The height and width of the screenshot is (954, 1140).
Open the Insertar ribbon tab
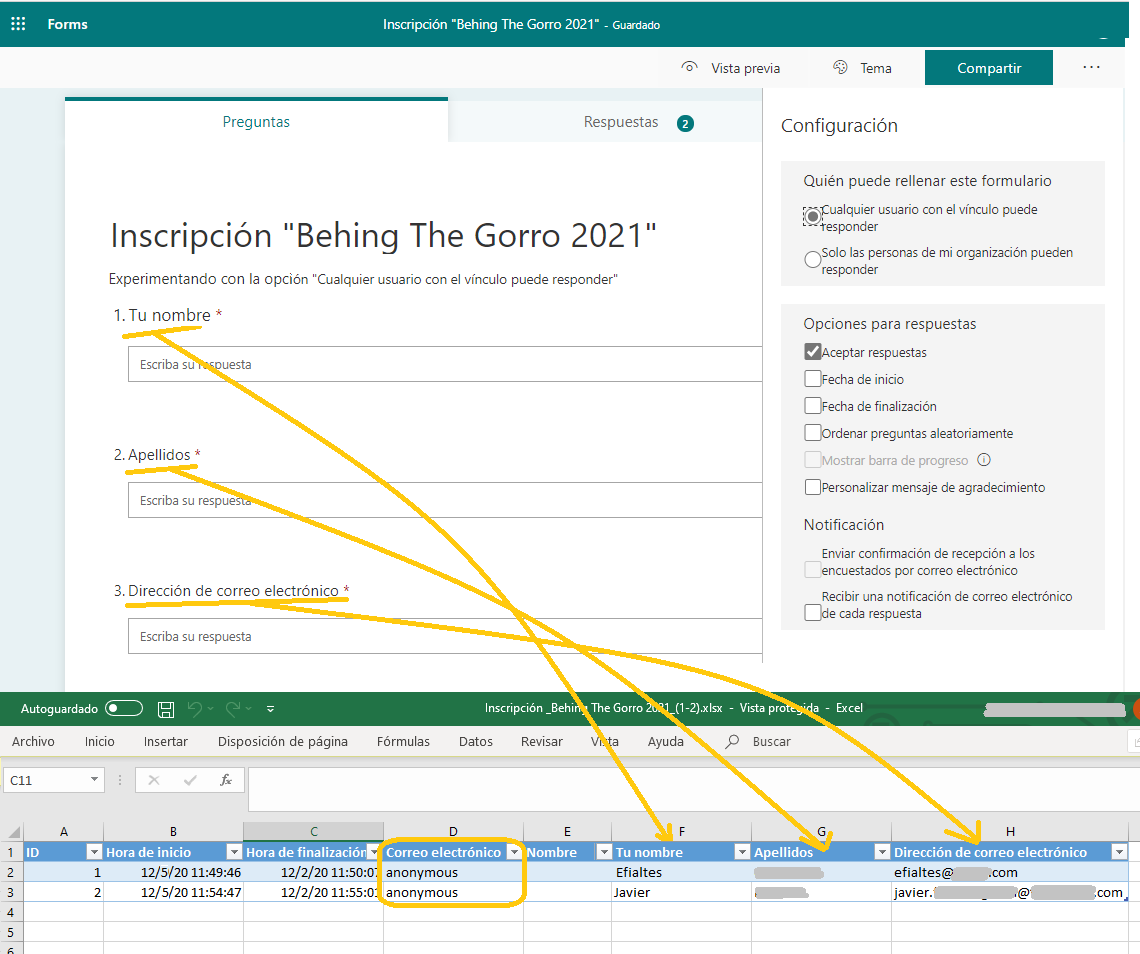pos(165,741)
